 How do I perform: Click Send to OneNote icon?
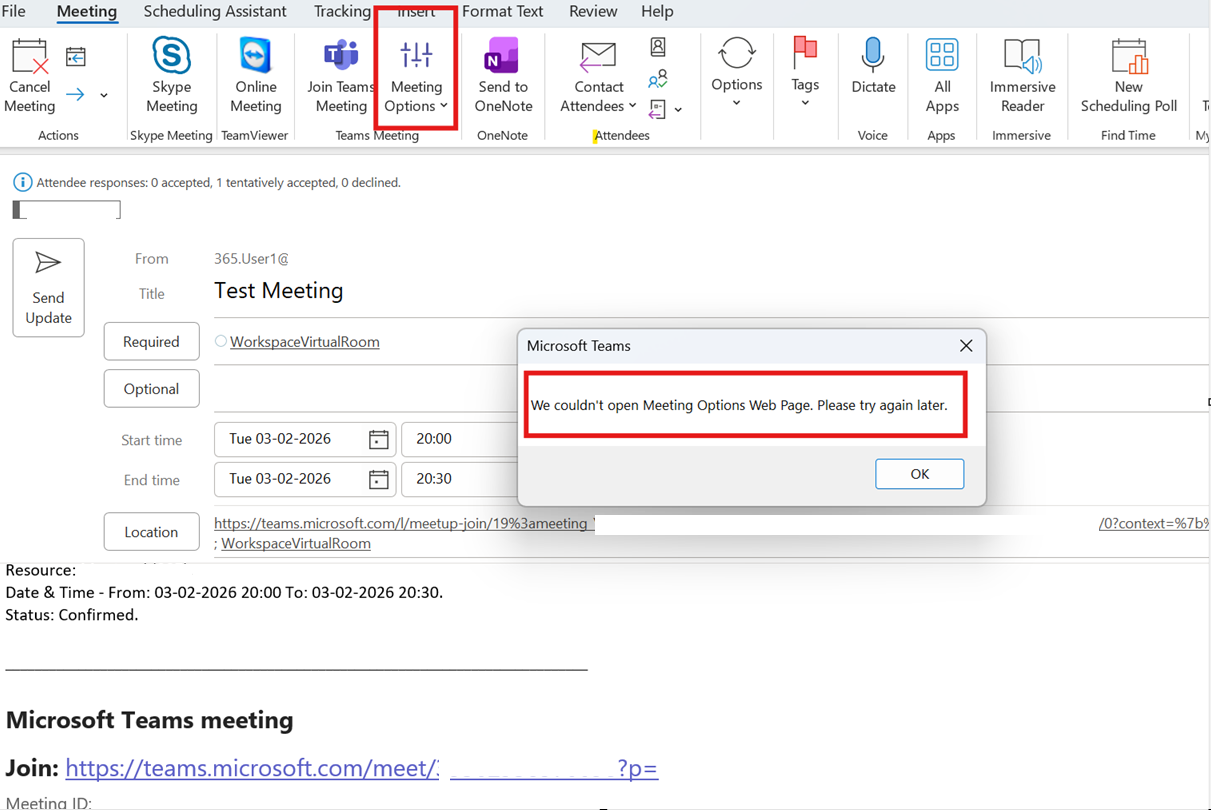point(503,56)
